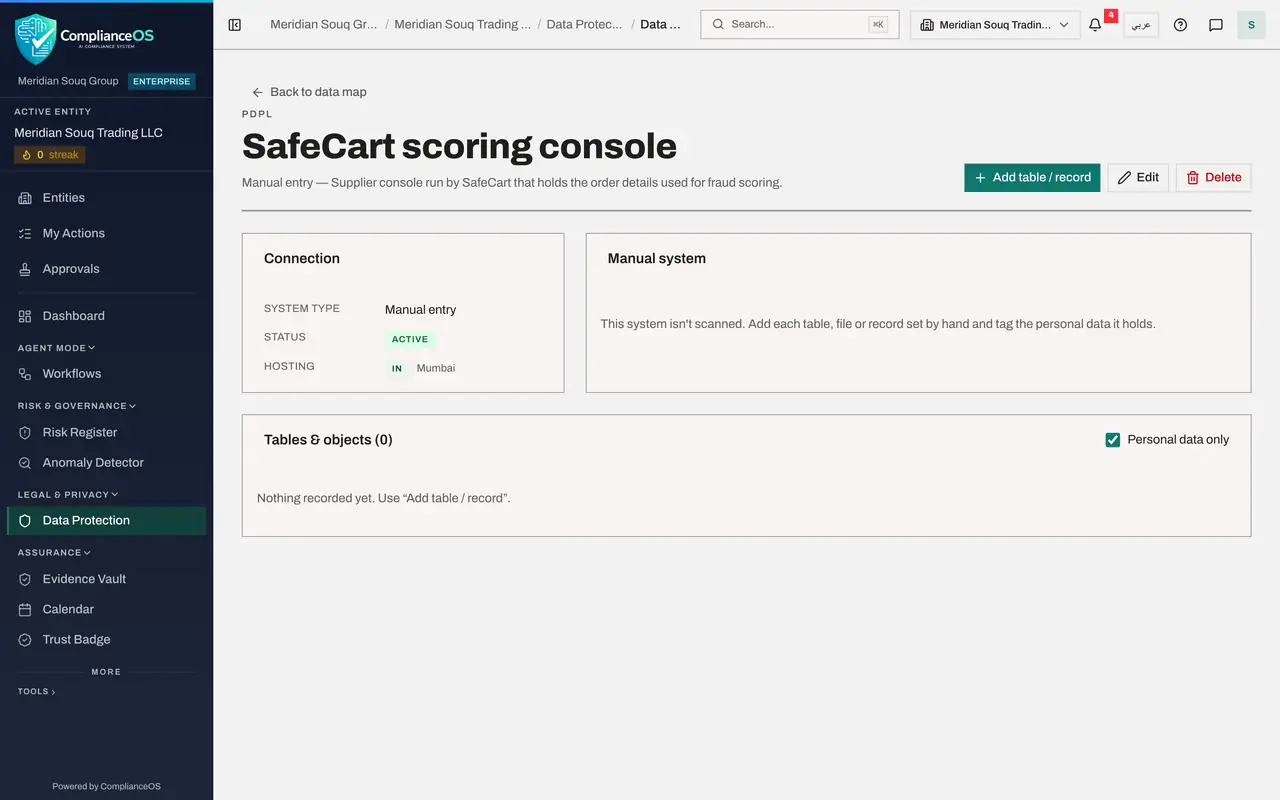Viewport: 1280px width, 800px height.
Task: Click the Trust Badge icon
Action: click(25, 640)
